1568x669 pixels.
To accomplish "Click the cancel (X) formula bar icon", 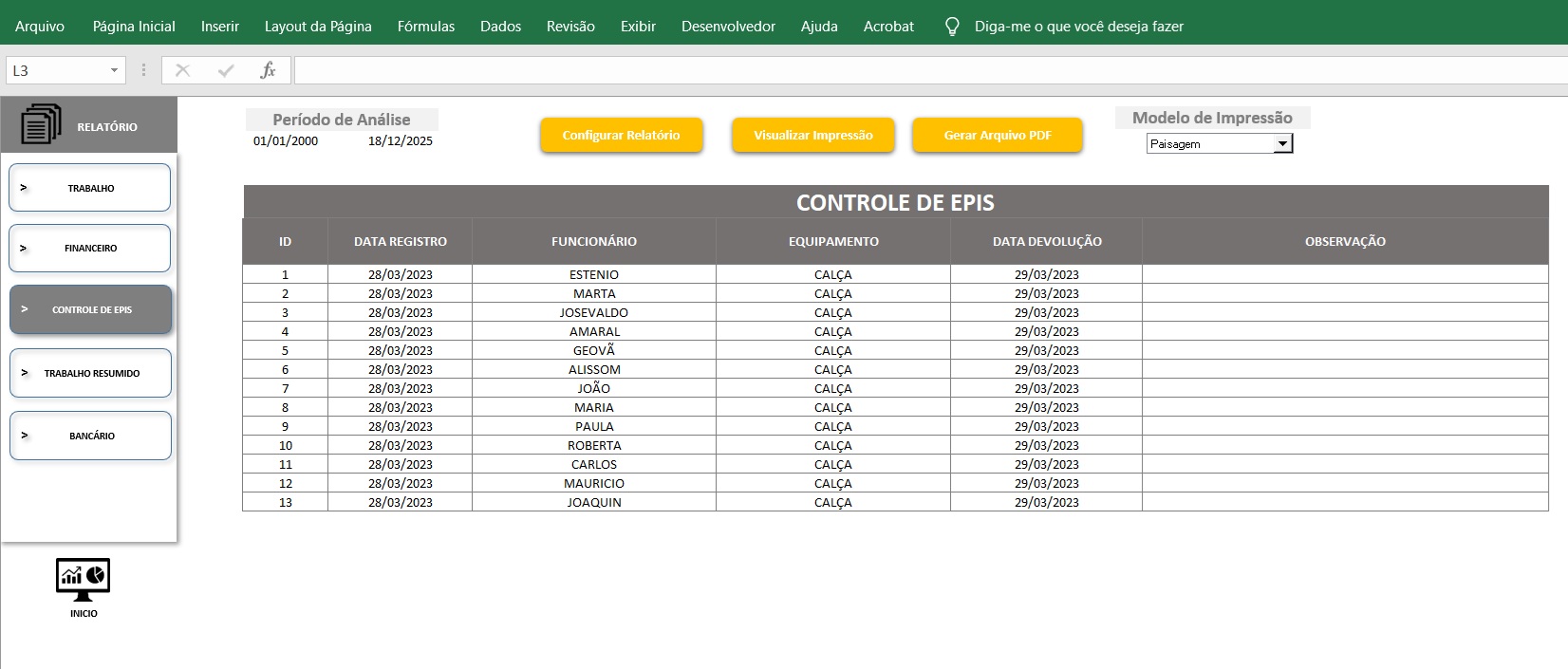I will point(183,70).
